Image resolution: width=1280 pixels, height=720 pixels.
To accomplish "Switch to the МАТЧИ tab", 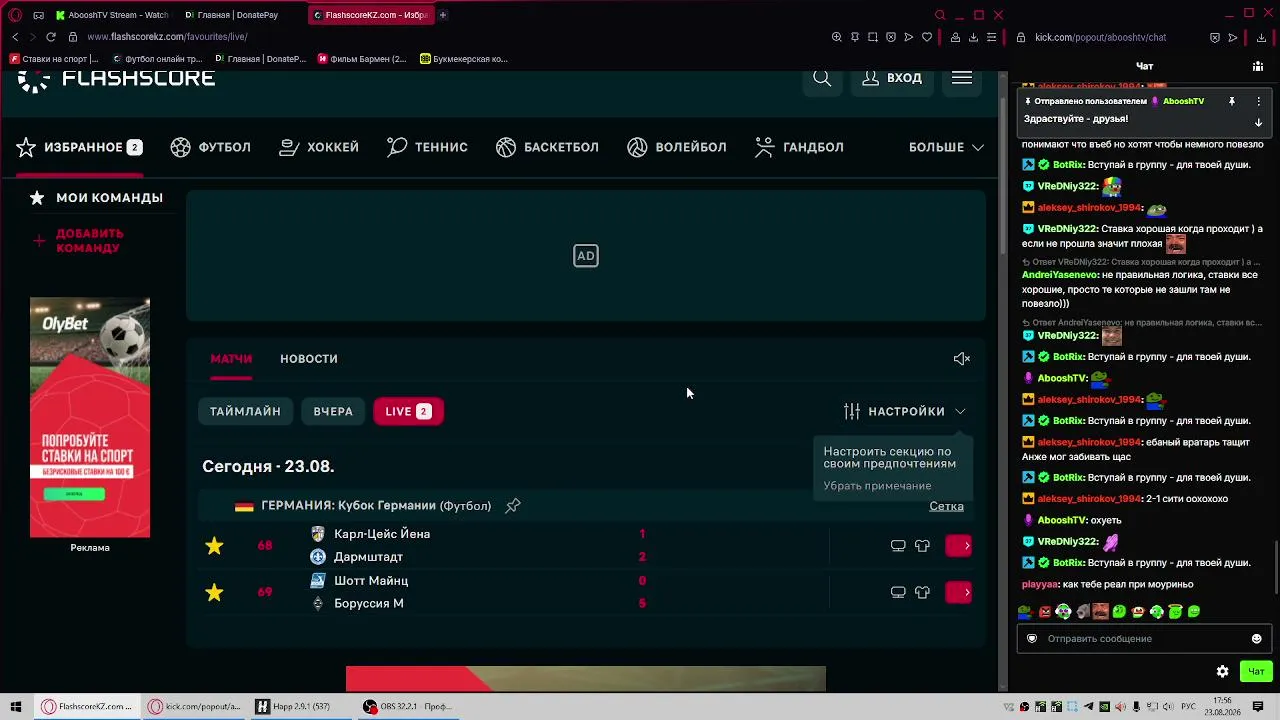I will click(x=231, y=359).
